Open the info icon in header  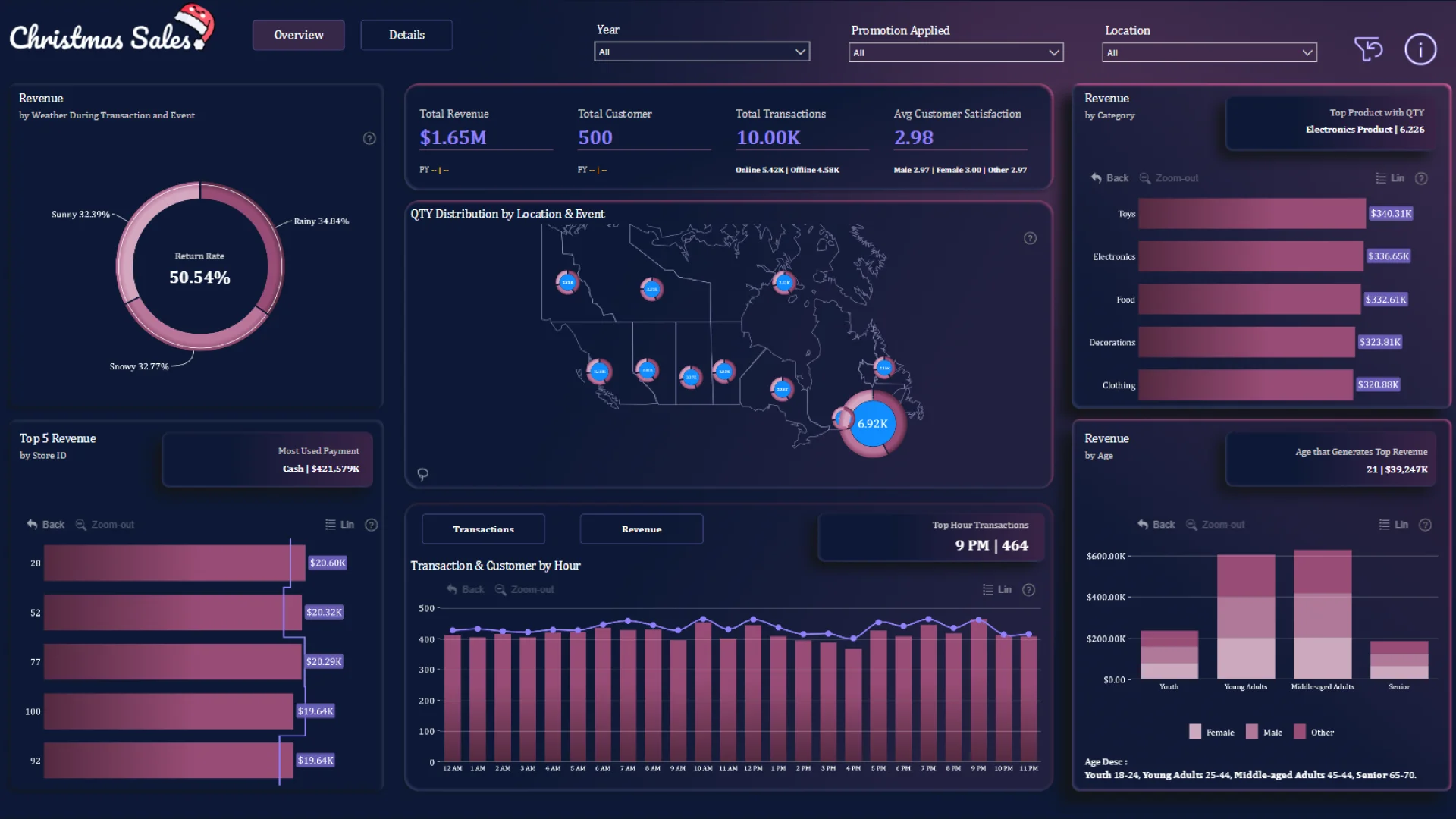click(x=1420, y=49)
